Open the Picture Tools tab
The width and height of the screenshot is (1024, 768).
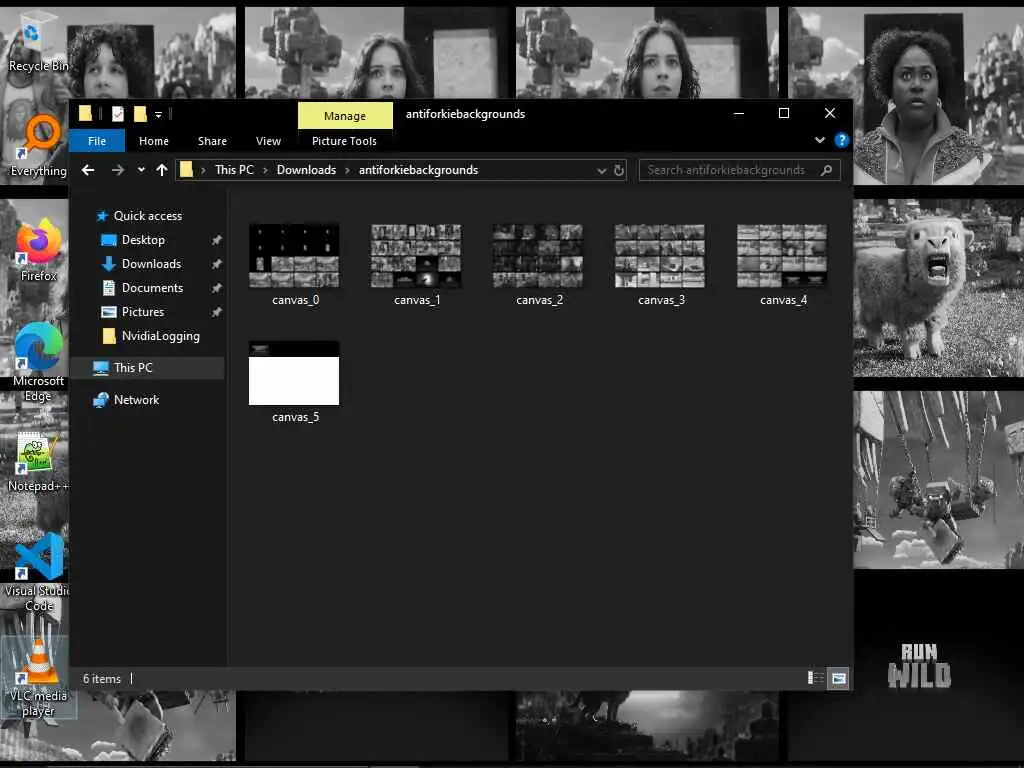(x=344, y=141)
